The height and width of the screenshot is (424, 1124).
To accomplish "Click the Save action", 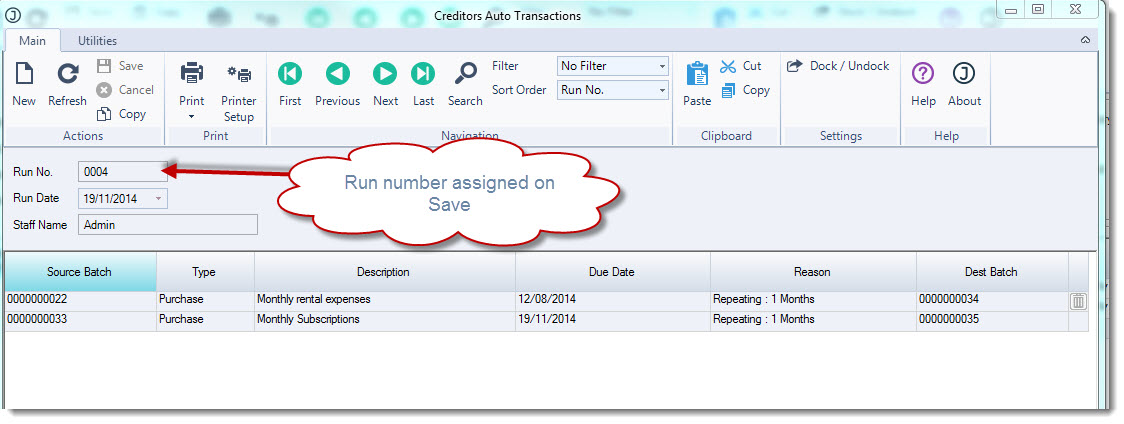I will [x=120, y=66].
